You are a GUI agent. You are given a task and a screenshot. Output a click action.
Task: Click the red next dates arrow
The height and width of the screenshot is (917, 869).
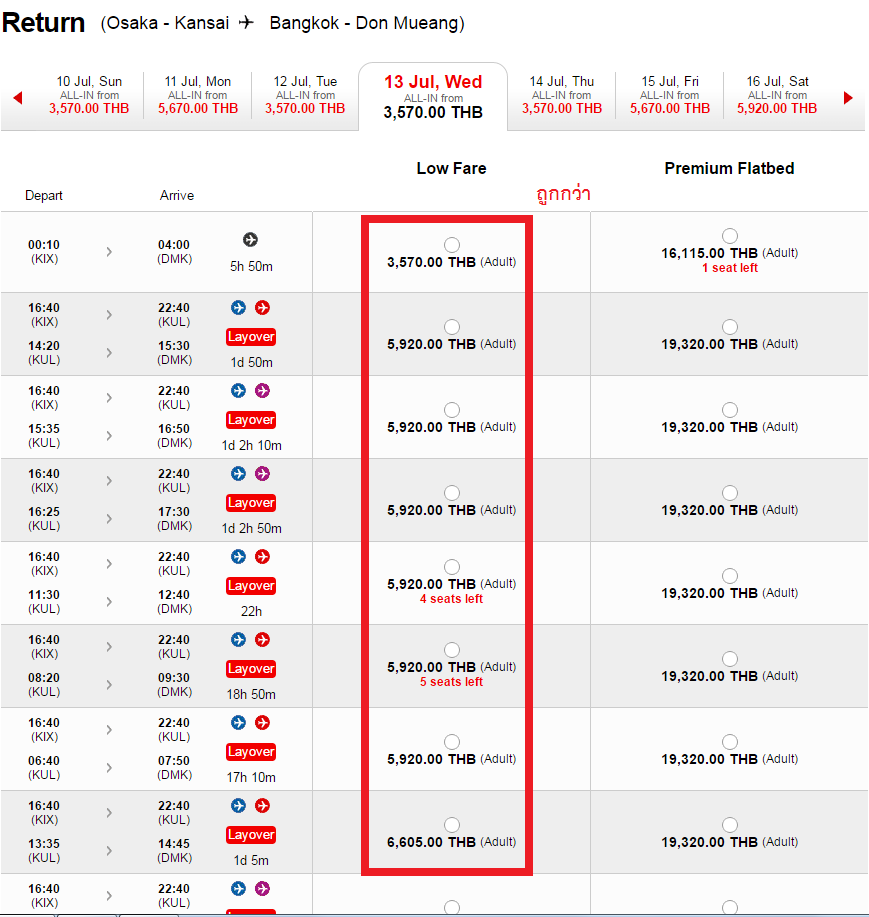[849, 98]
